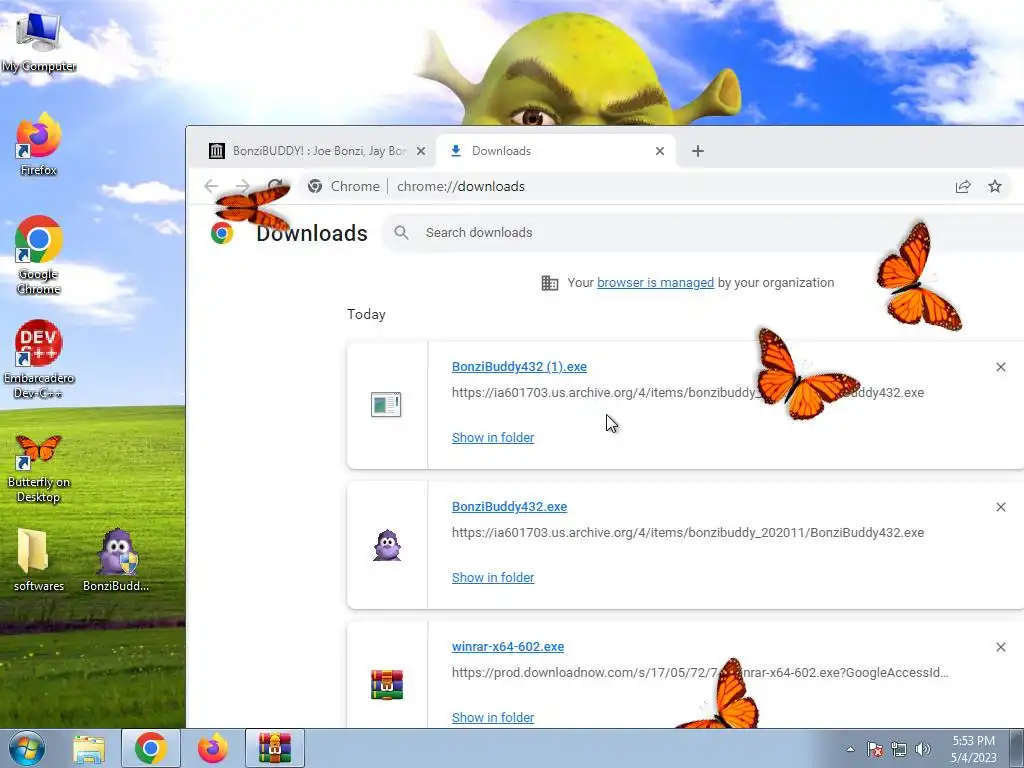Open My Computer desktop icon

(x=39, y=40)
